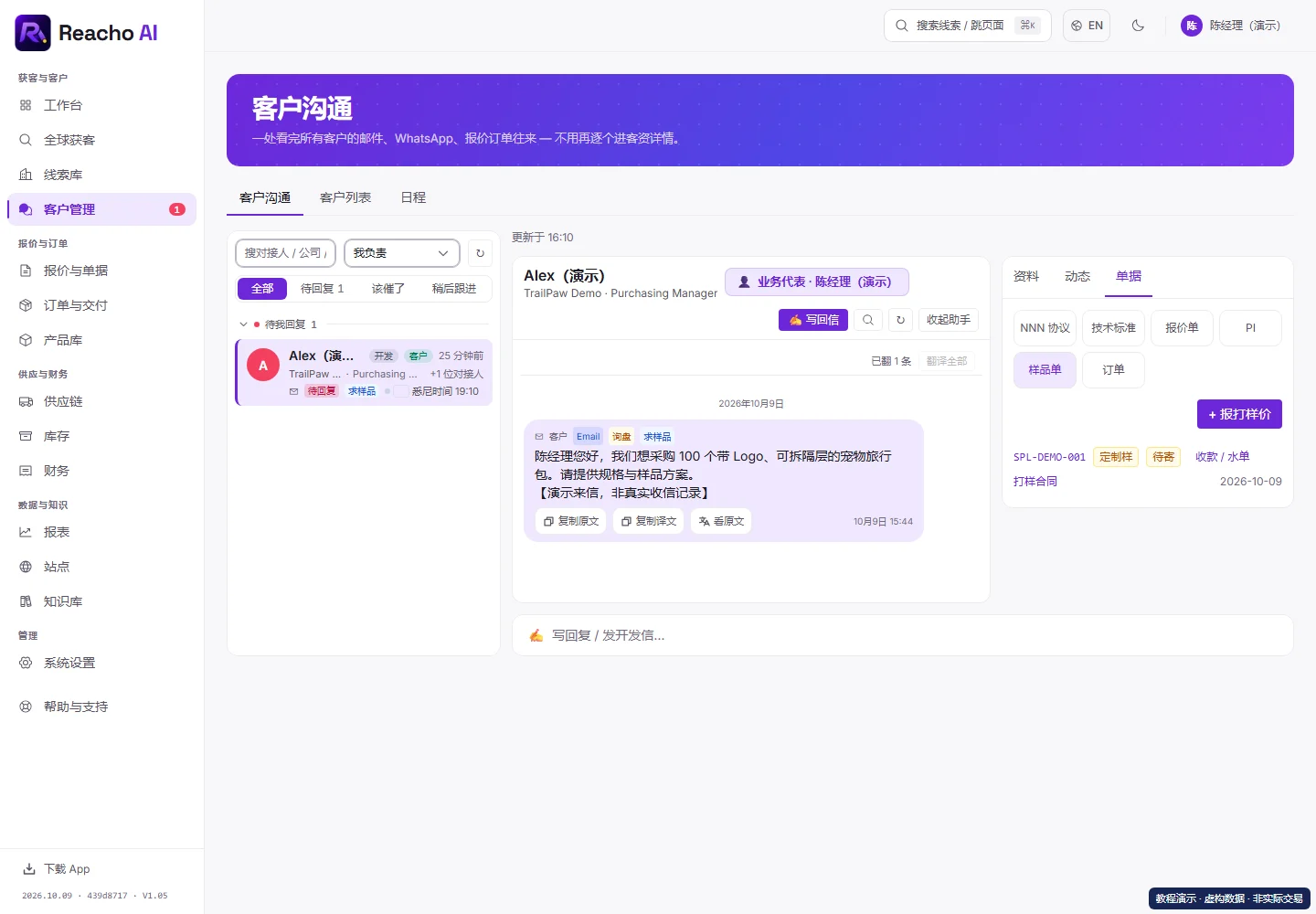Image resolution: width=1316 pixels, height=914 pixels.
Task: Open the 我负责 filter dropdown
Action: 401,253
